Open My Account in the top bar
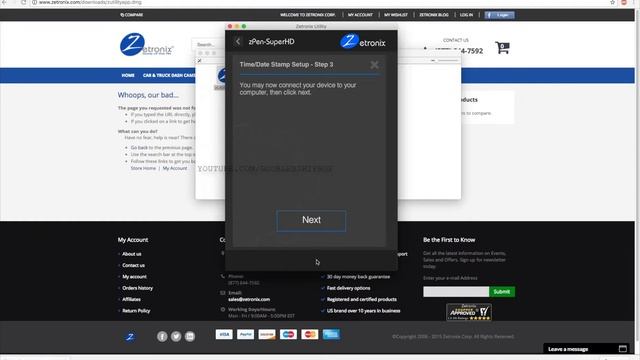This screenshot has height=360, width=640. [x=360, y=15]
